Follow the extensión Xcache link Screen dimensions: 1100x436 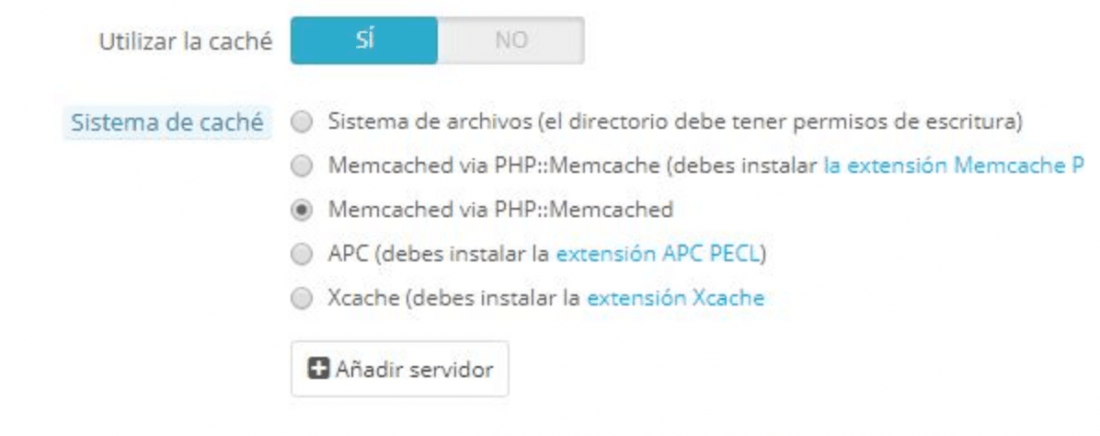675,298
